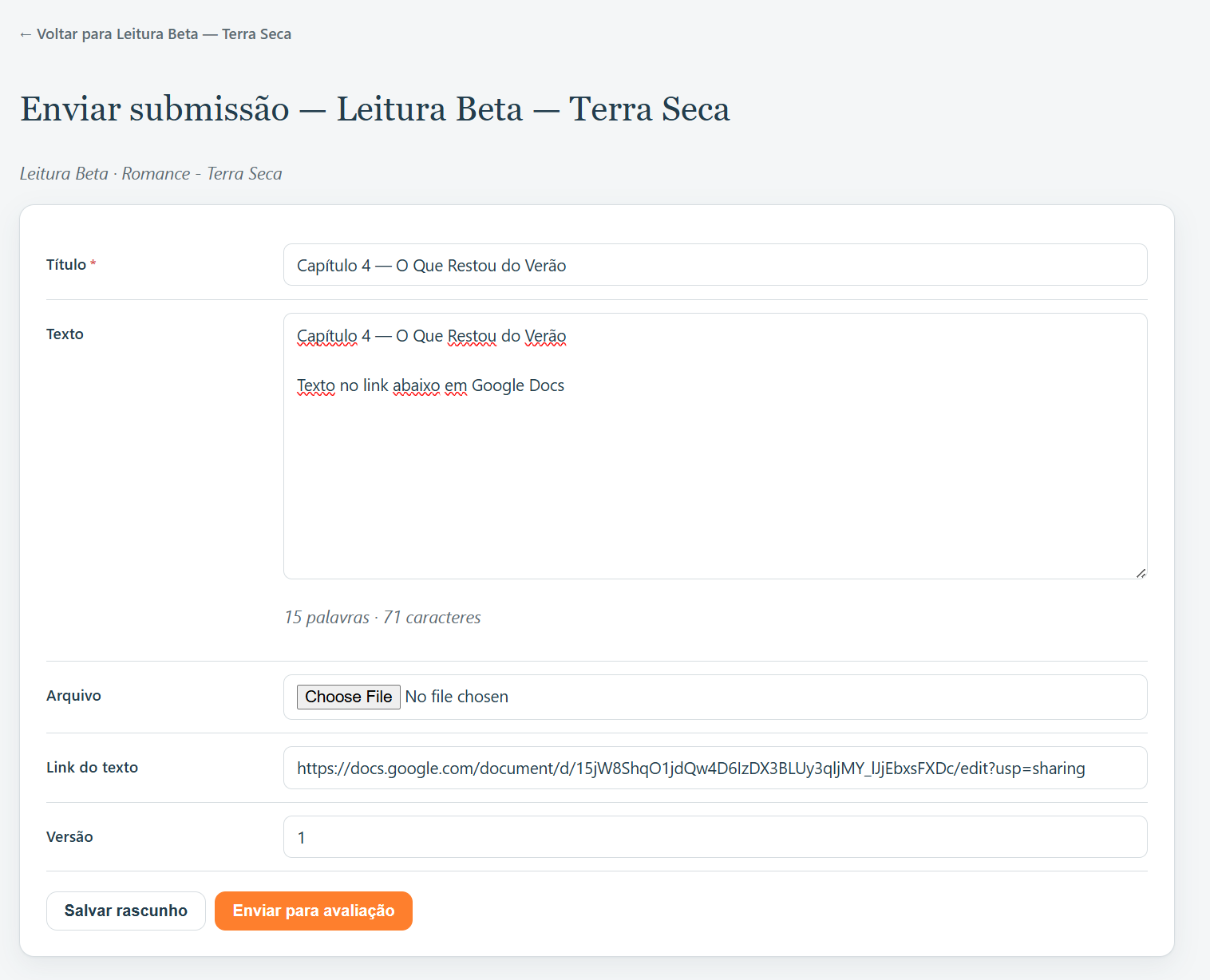Go back to Leitura Beta — Terra Seca
The height and width of the screenshot is (980, 1210).
156,34
